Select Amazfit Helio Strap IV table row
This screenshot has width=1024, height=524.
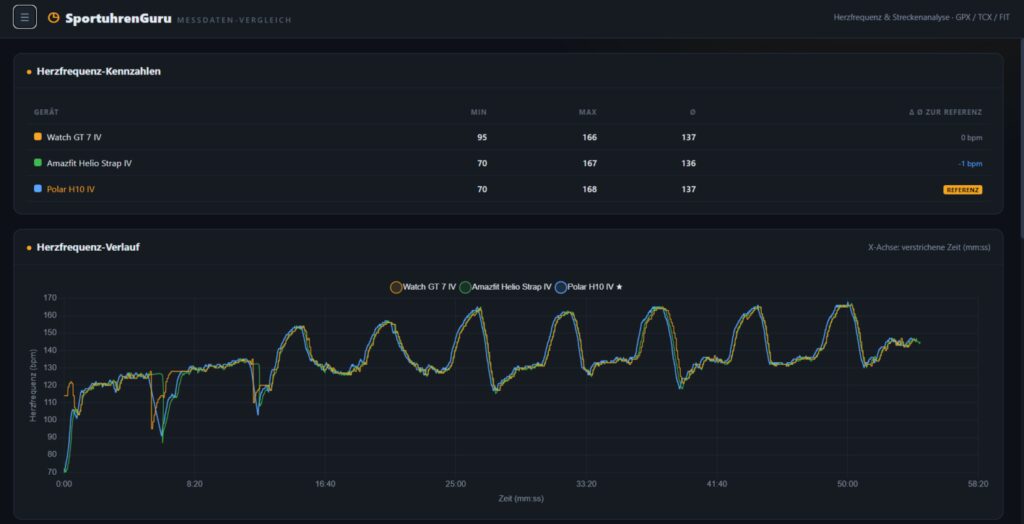tap(508, 163)
